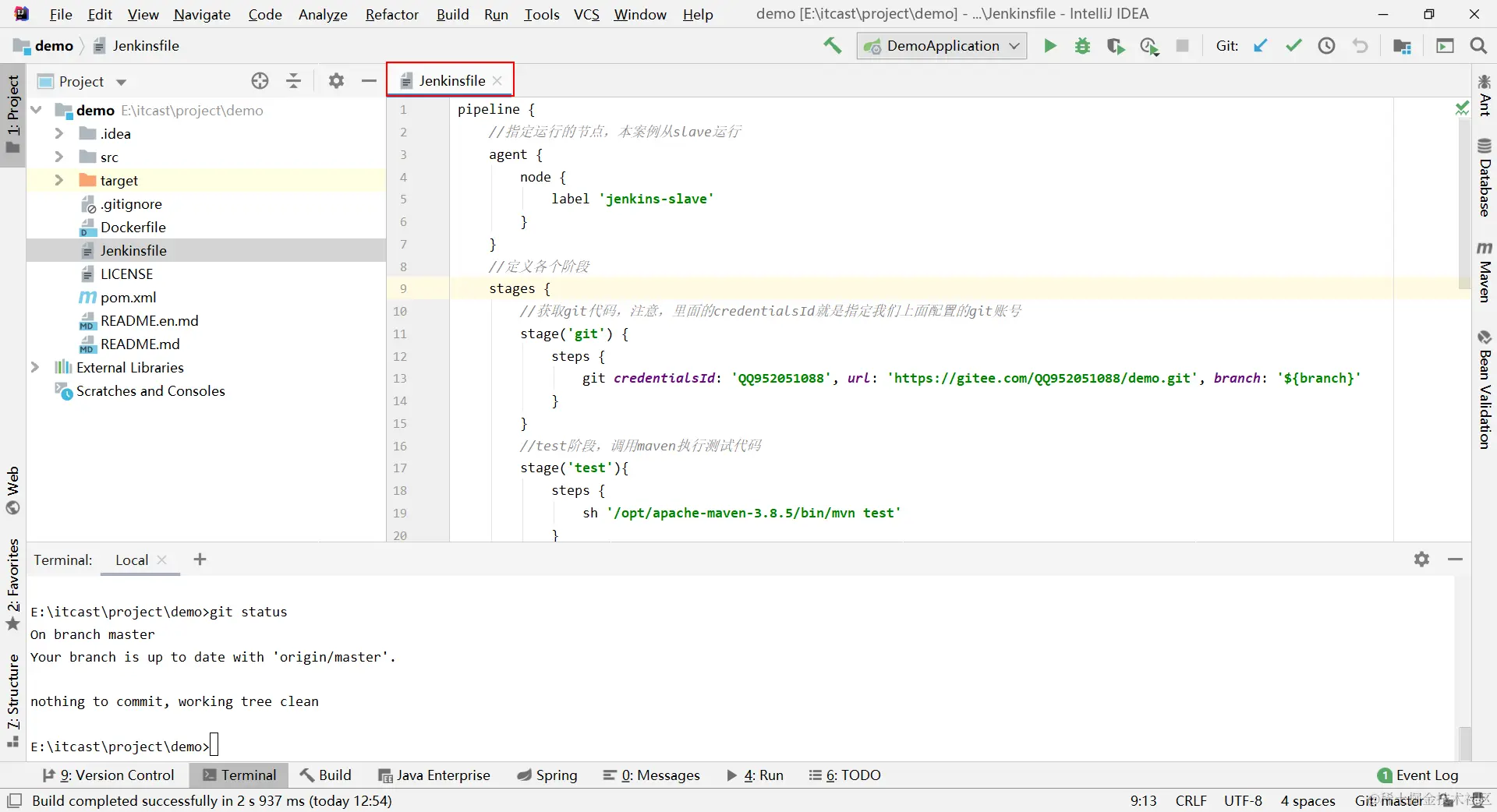Click the 4 spaces indent setting
The image size is (1497, 812).
(x=1308, y=800)
